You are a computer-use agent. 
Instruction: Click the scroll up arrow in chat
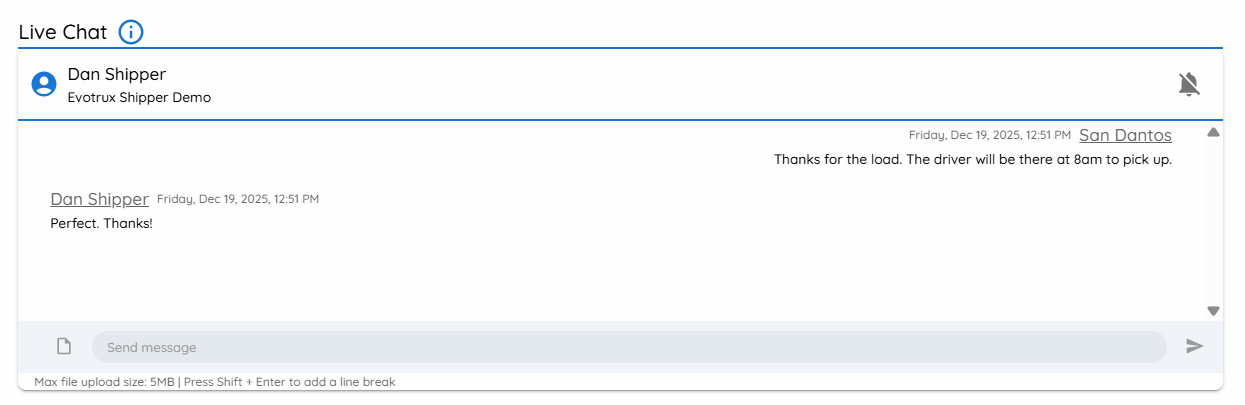(x=1213, y=132)
